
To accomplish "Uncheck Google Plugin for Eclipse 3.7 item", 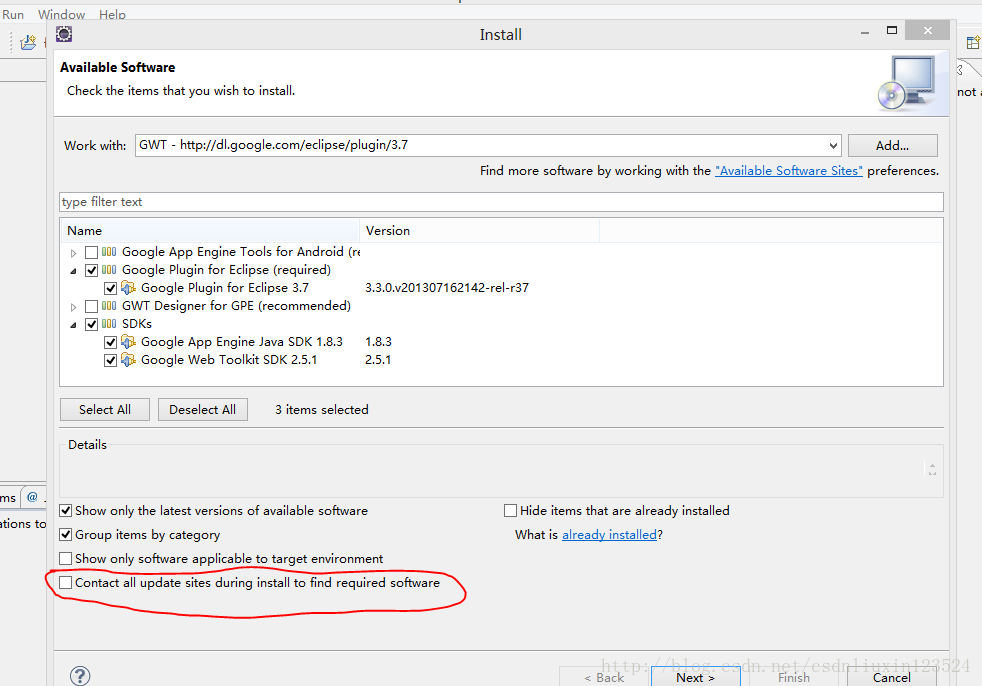I will click(110, 288).
